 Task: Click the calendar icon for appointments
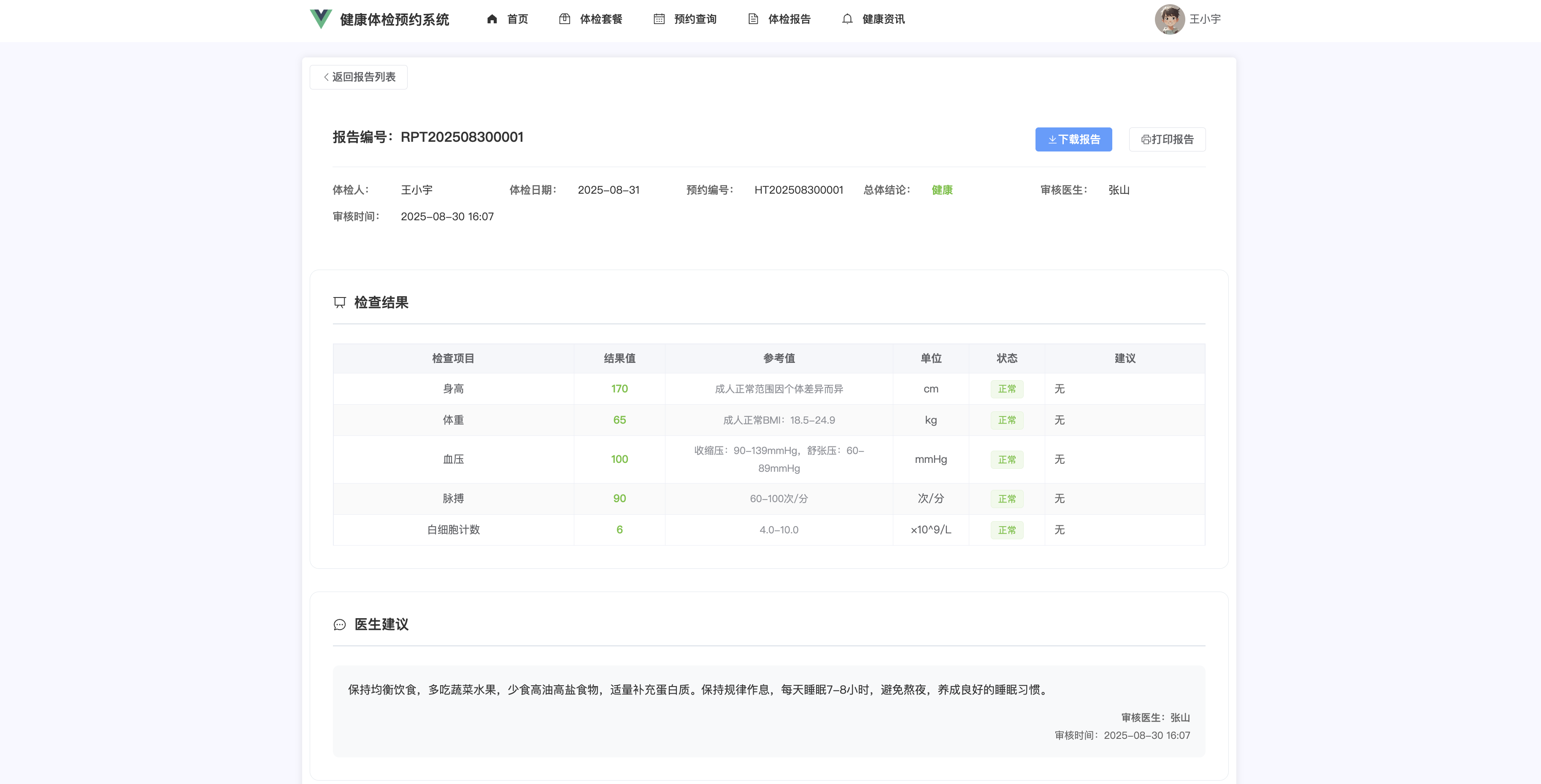click(x=659, y=19)
